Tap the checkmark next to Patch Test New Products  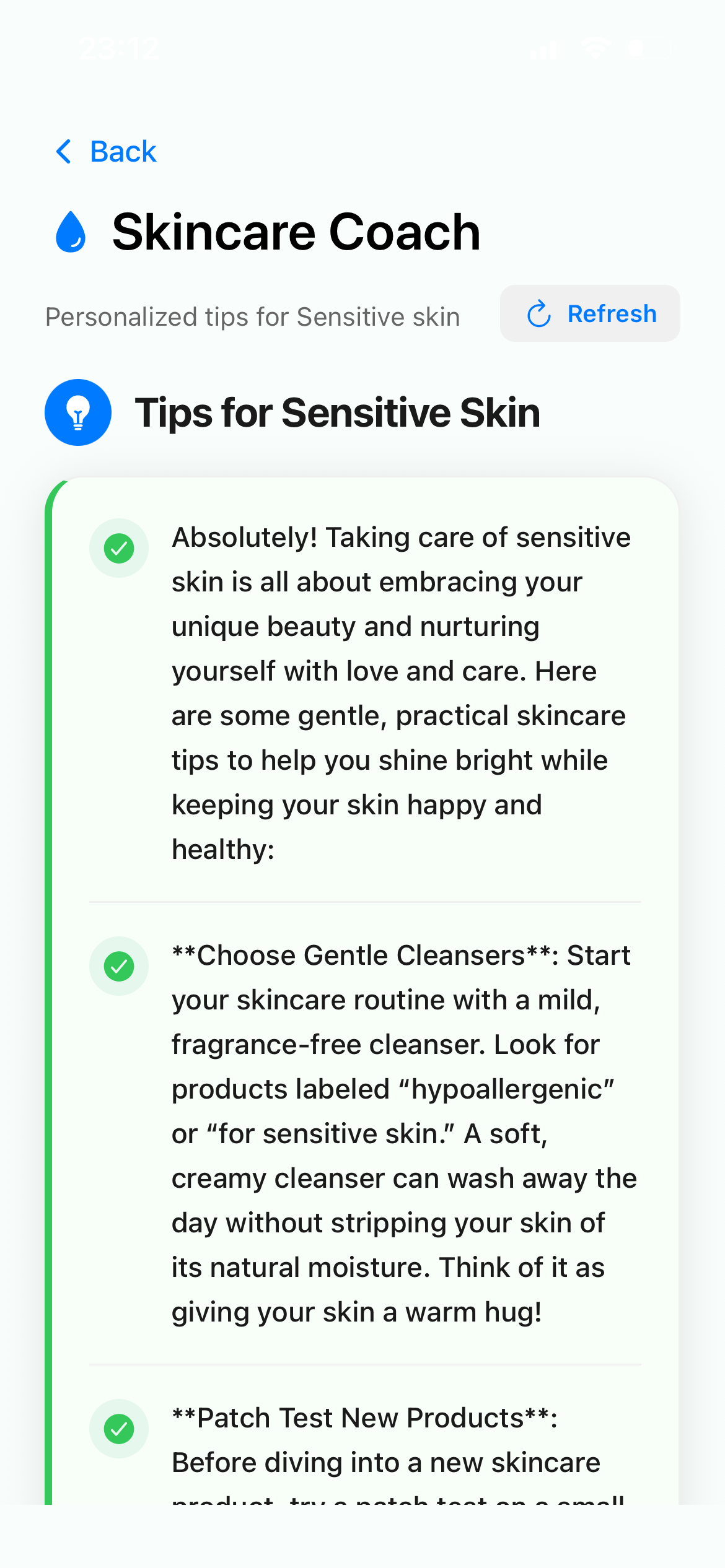(x=118, y=1428)
